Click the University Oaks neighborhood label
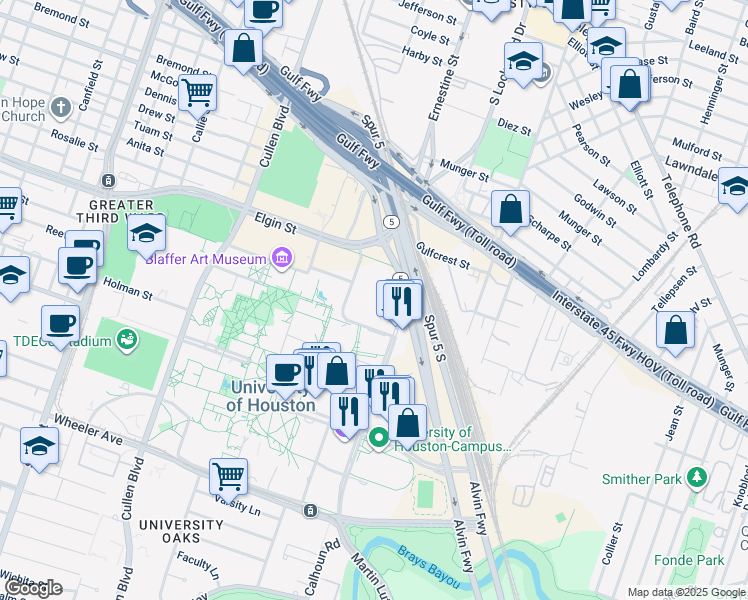Viewport: 748px width, 600px height. [180, 532]
